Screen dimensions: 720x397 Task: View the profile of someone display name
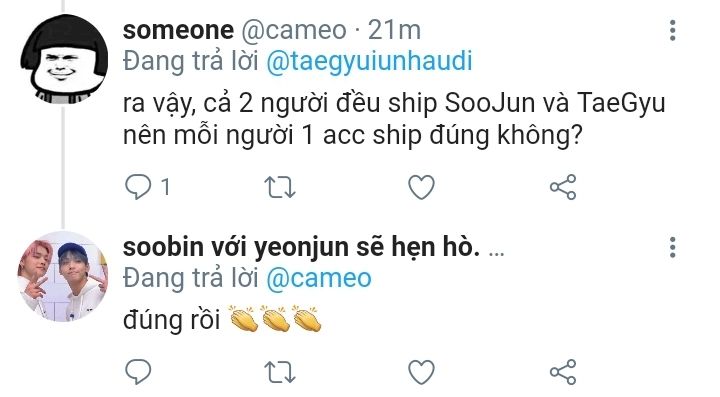pyautogui.click(x=178, y=30)
